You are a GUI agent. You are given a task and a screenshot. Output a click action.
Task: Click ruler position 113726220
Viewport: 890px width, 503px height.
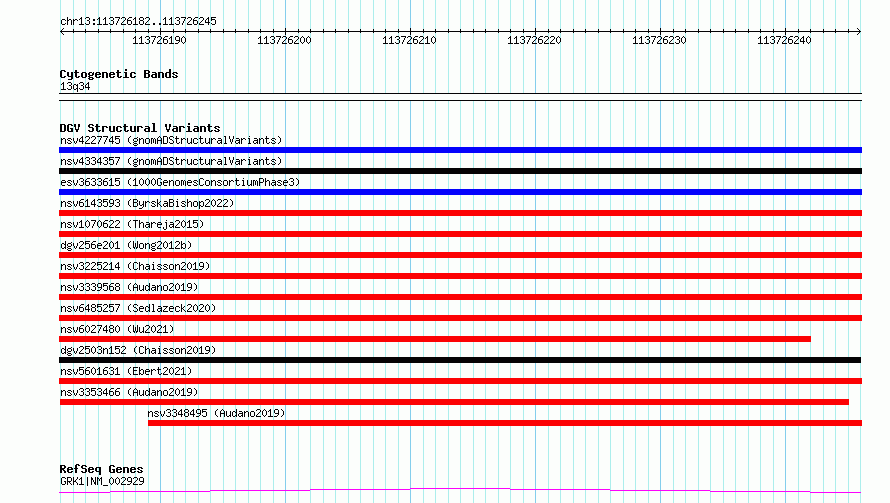[x=534, y=40]
